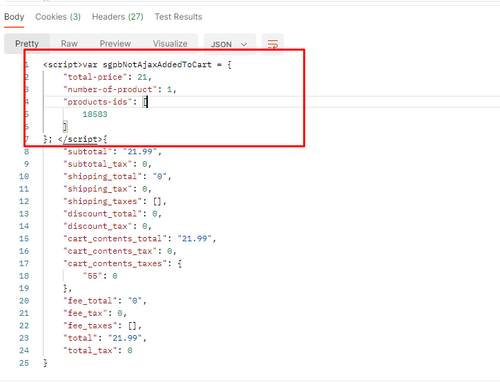Click the closing </script> tag text
The image size is (500, 390).
[x=80, y=139]
